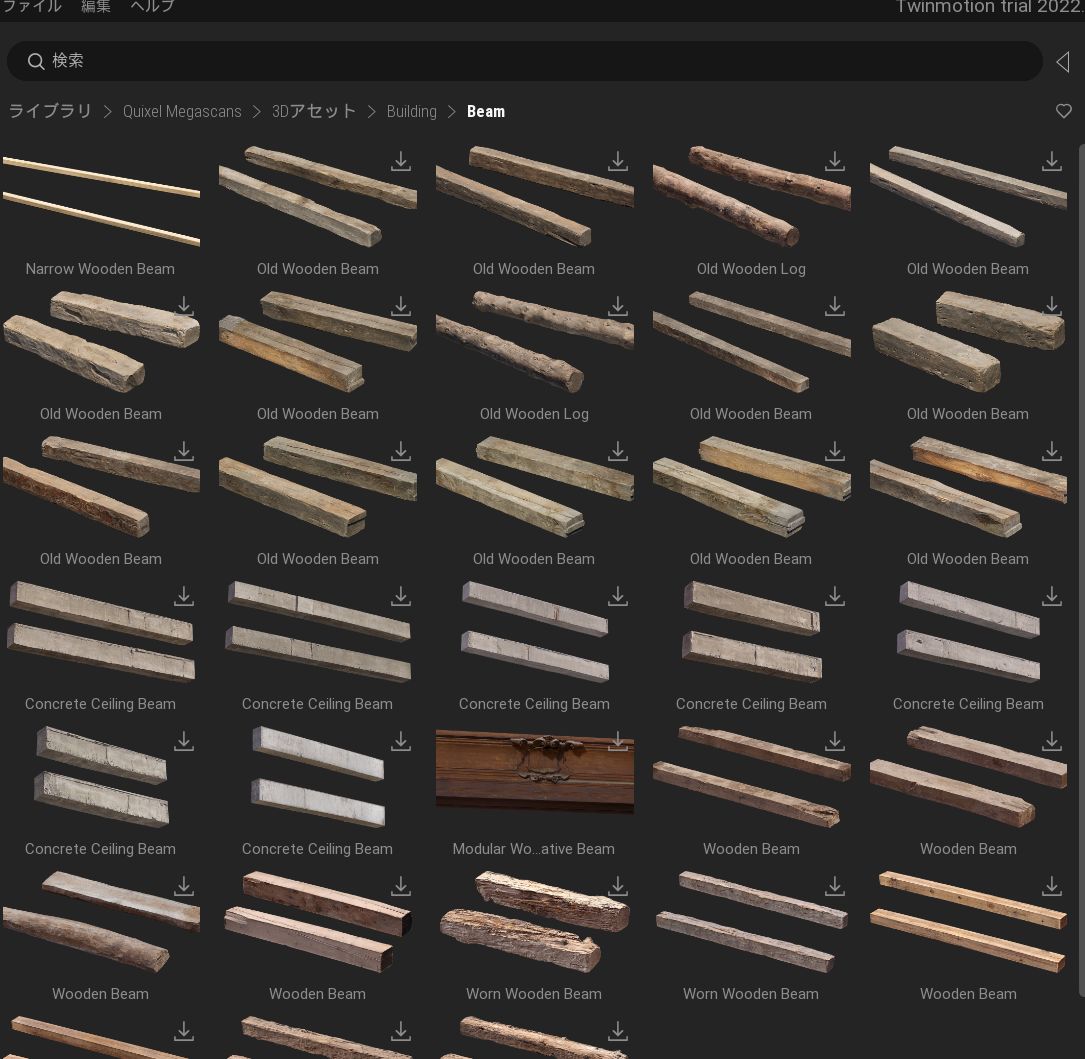Click the download icon on the Worn Wooden Beam with rough bark

[x=618, y=886]
